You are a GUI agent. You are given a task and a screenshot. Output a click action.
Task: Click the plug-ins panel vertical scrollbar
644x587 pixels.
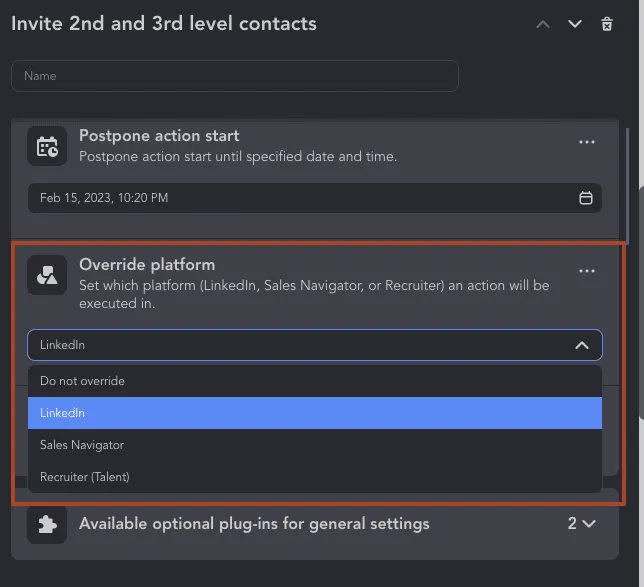point(627,186)
